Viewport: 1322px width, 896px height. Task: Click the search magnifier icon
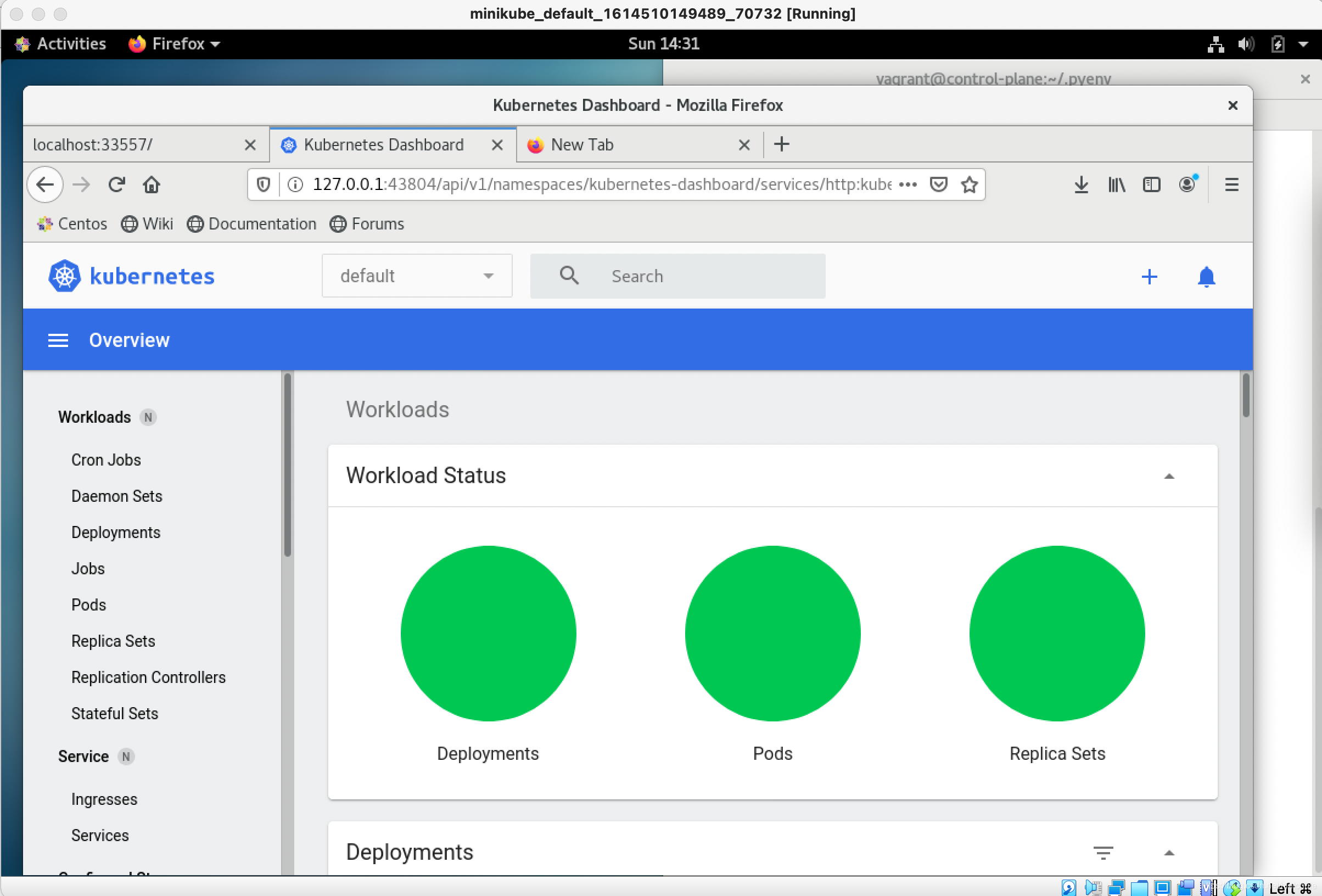(569, 276)
